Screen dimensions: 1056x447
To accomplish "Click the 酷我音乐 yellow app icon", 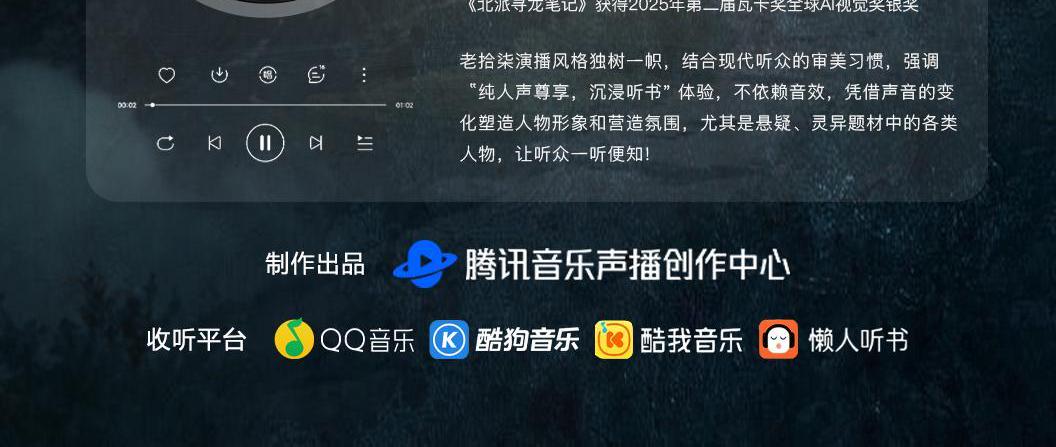I will point(614,339).
